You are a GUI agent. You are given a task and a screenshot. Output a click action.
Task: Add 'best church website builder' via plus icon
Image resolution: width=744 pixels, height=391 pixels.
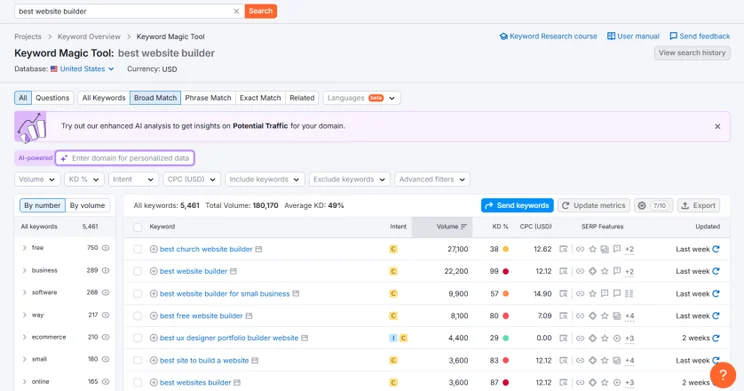154,249
